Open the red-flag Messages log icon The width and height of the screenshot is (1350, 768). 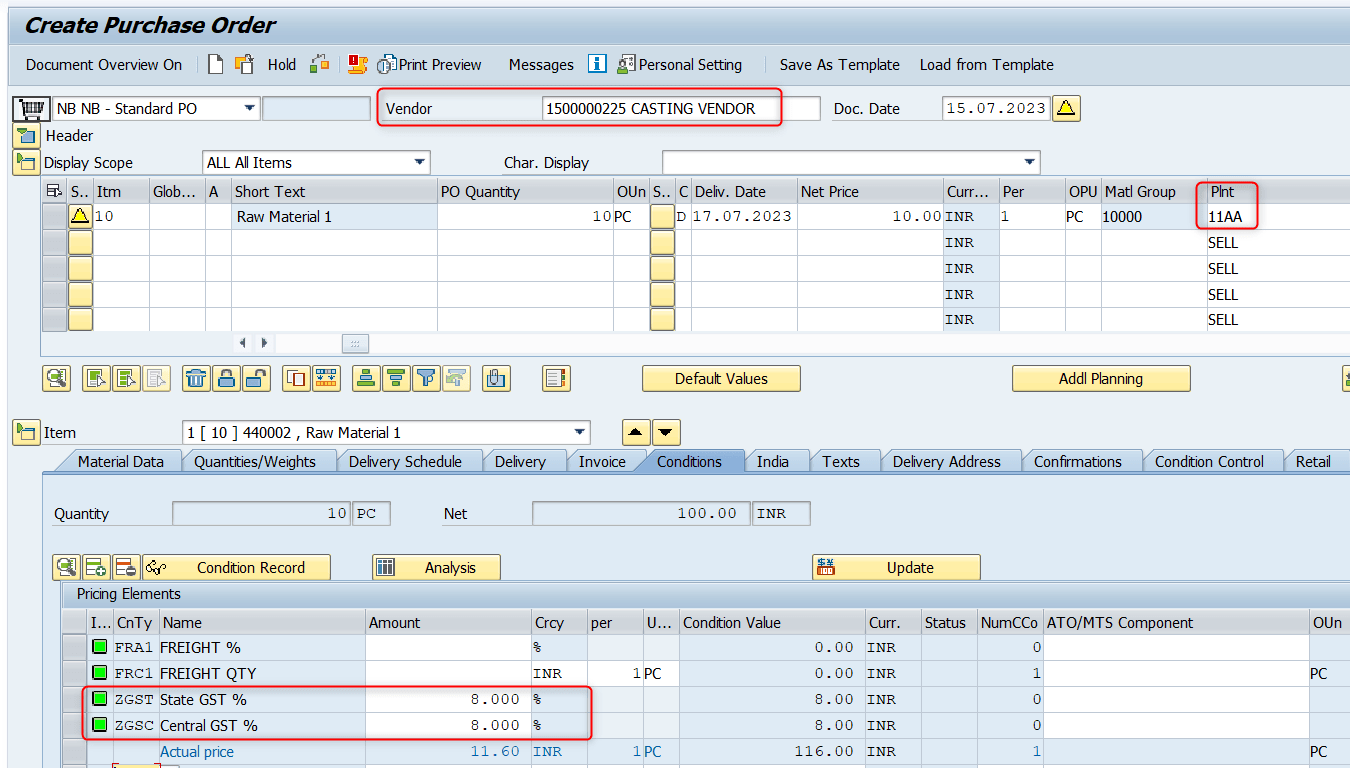click(x=358, y=64)
